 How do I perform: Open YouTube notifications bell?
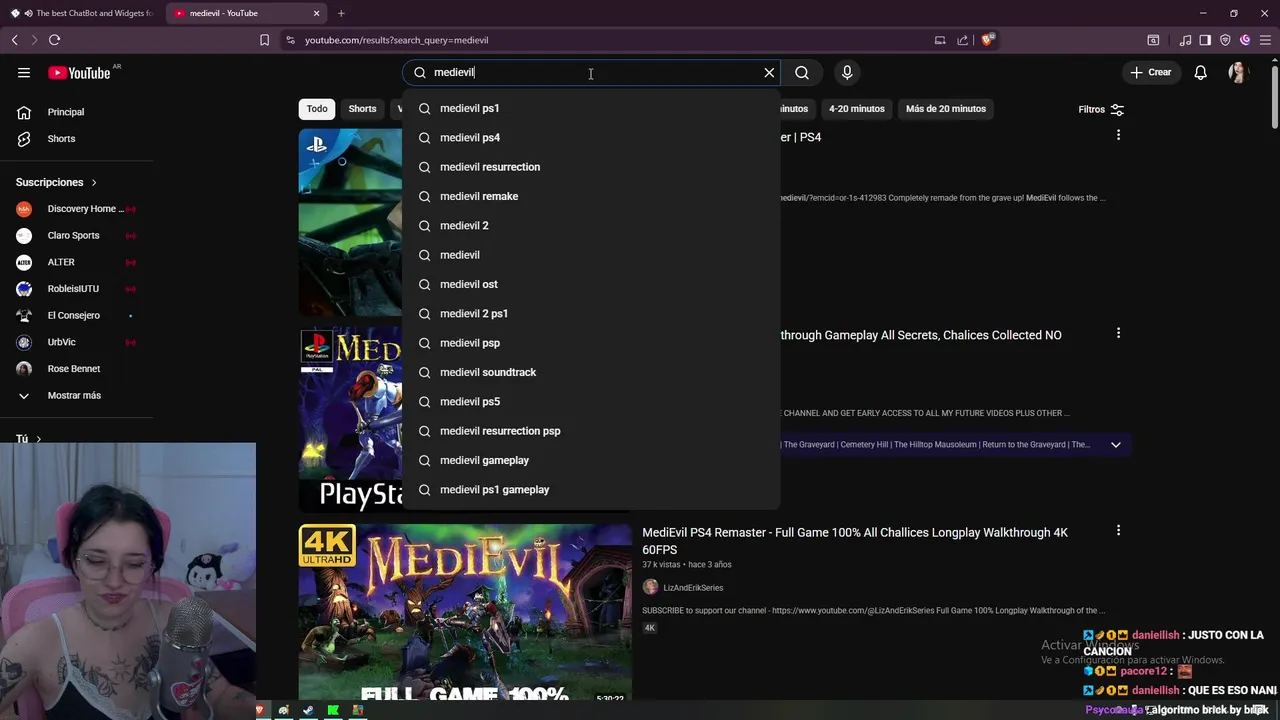(x=1200, y=72)
